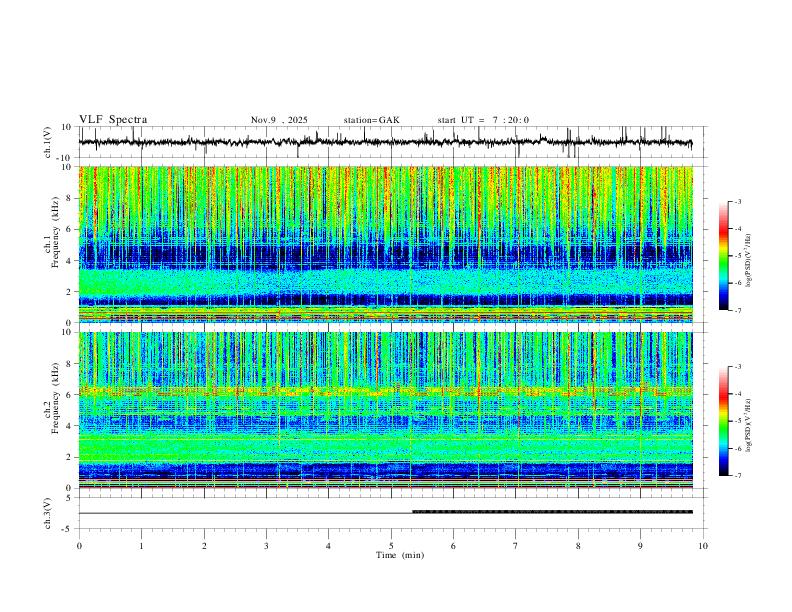
Task: Click the "6" kHz tick on ch.2 spectrogram axis
Action: pos(70,395)
